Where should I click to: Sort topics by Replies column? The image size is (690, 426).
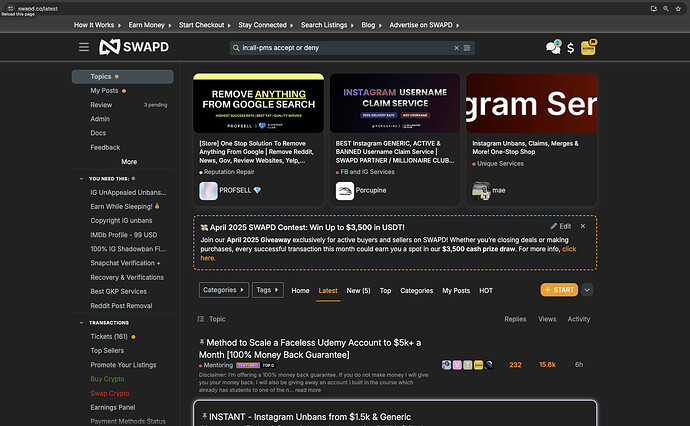(x=515, y=319)
